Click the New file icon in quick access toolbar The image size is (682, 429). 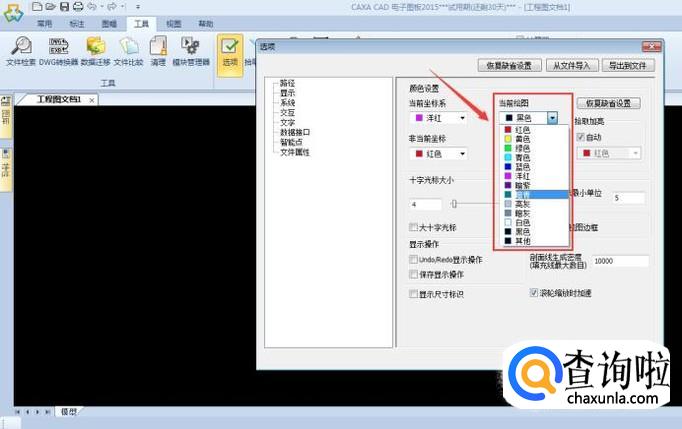pos(37,7)
